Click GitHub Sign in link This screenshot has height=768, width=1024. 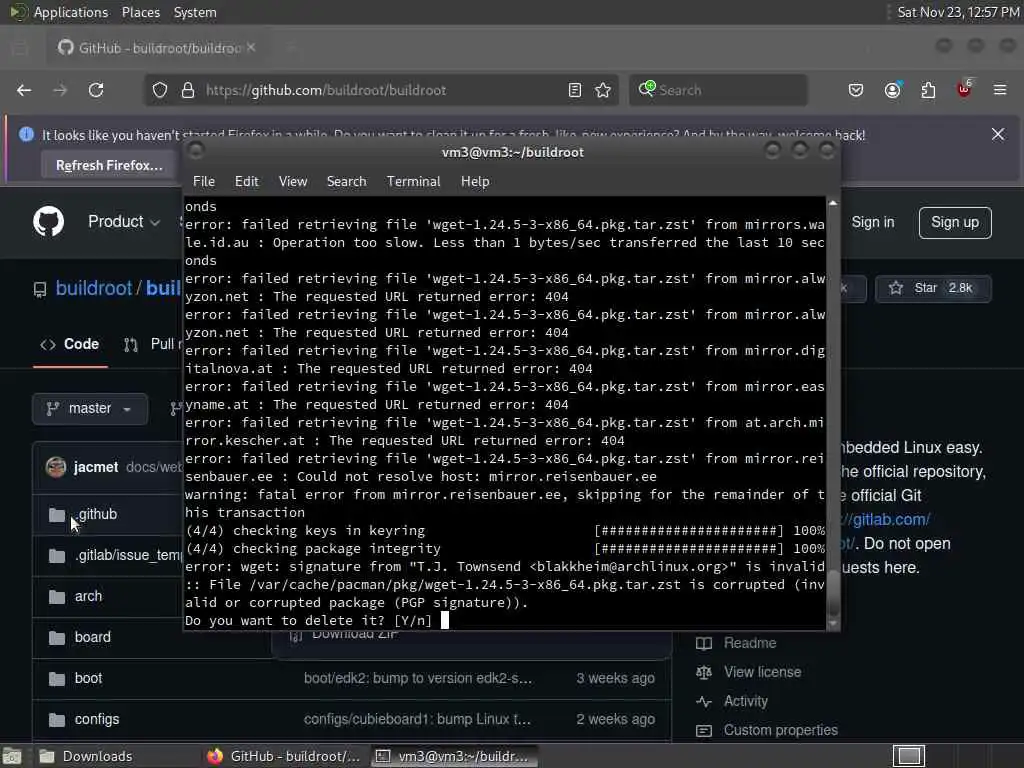[x=872, y=222]
